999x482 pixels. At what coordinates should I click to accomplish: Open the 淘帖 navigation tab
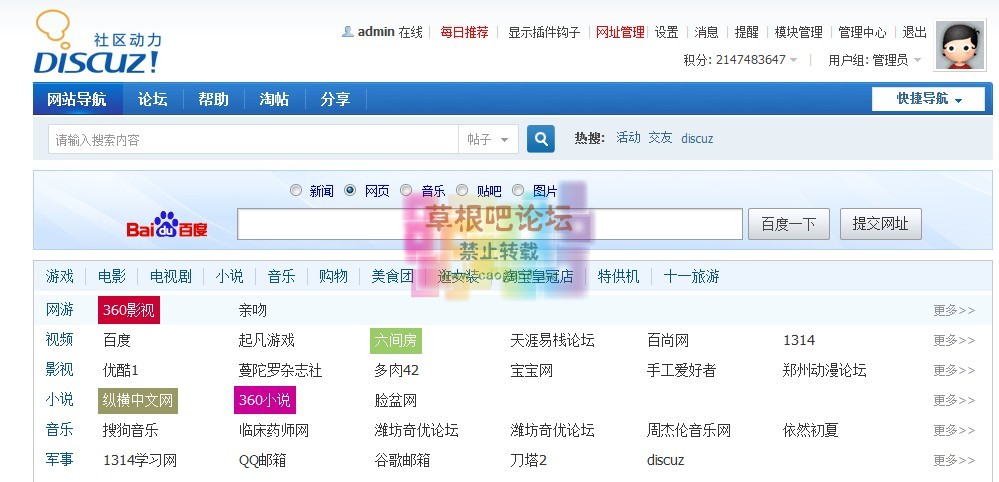[x=274, y=99]
